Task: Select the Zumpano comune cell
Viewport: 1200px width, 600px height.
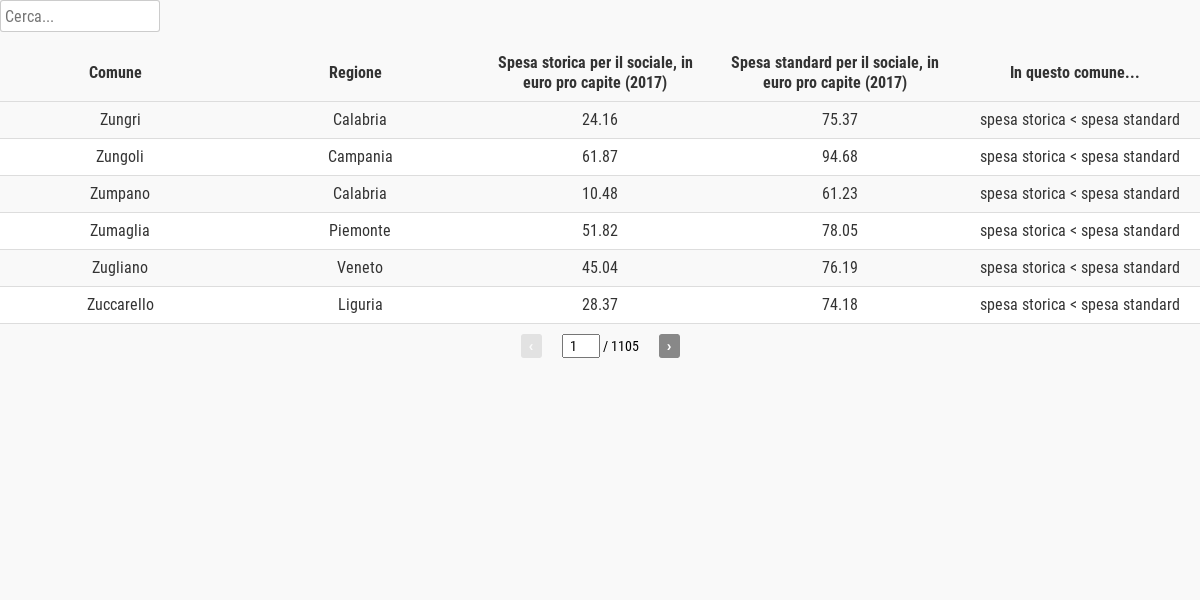Action: [x=120, y=194]
